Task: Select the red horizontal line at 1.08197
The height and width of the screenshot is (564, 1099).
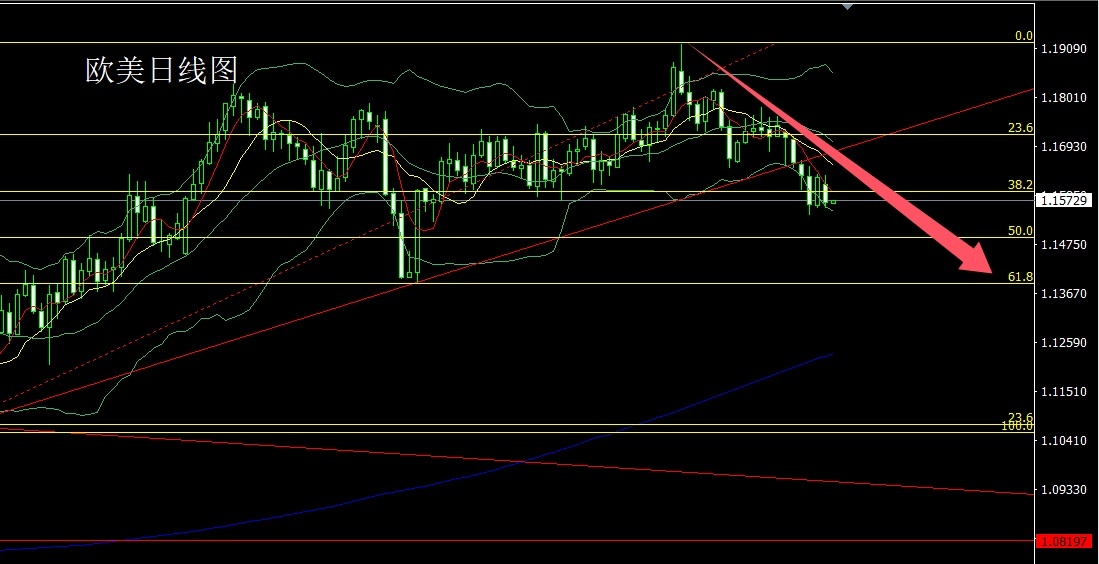Action: pyautogui.click(x=517, y=541)
